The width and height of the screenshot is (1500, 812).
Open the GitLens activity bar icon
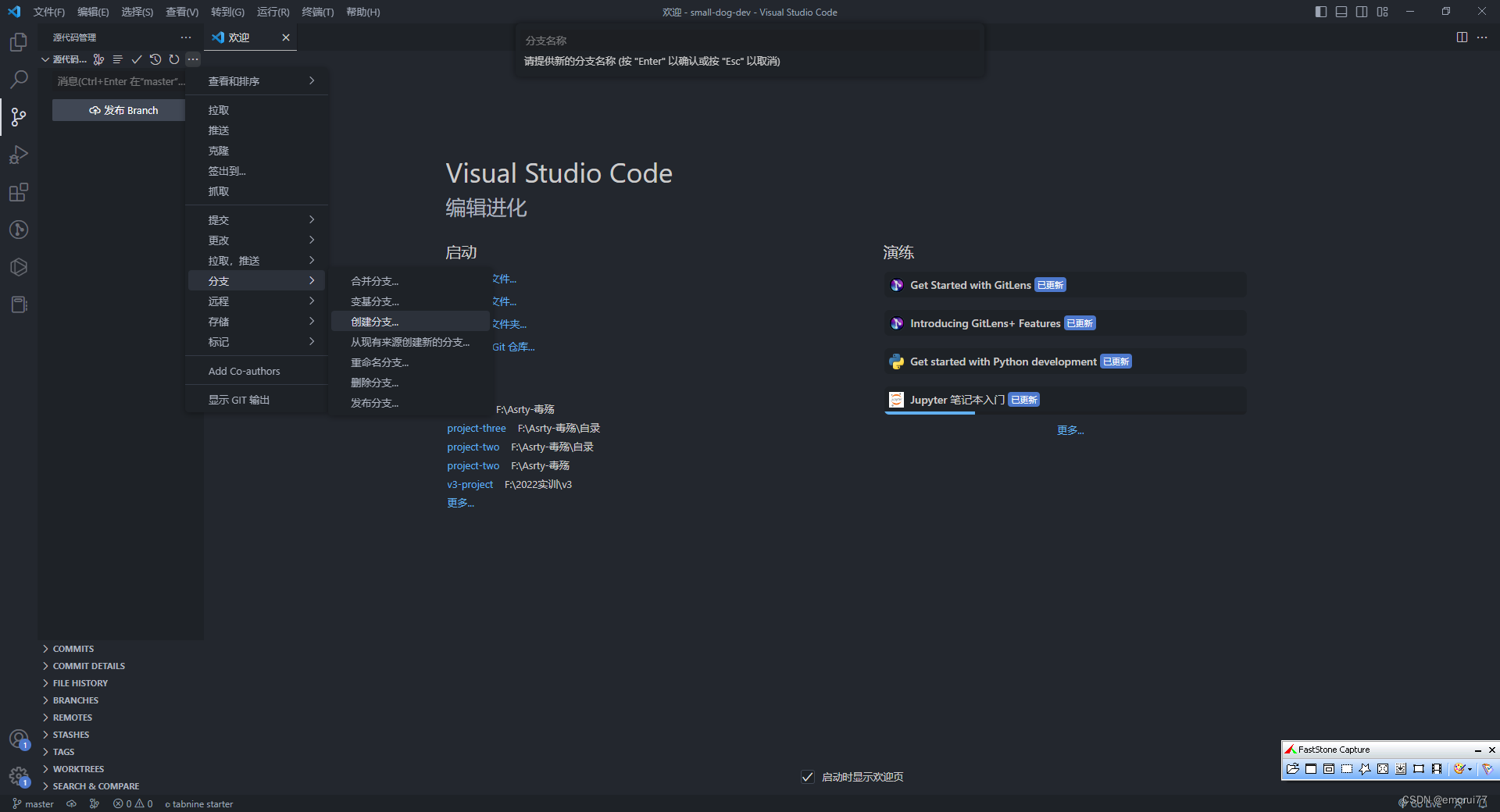pos(19,230)
